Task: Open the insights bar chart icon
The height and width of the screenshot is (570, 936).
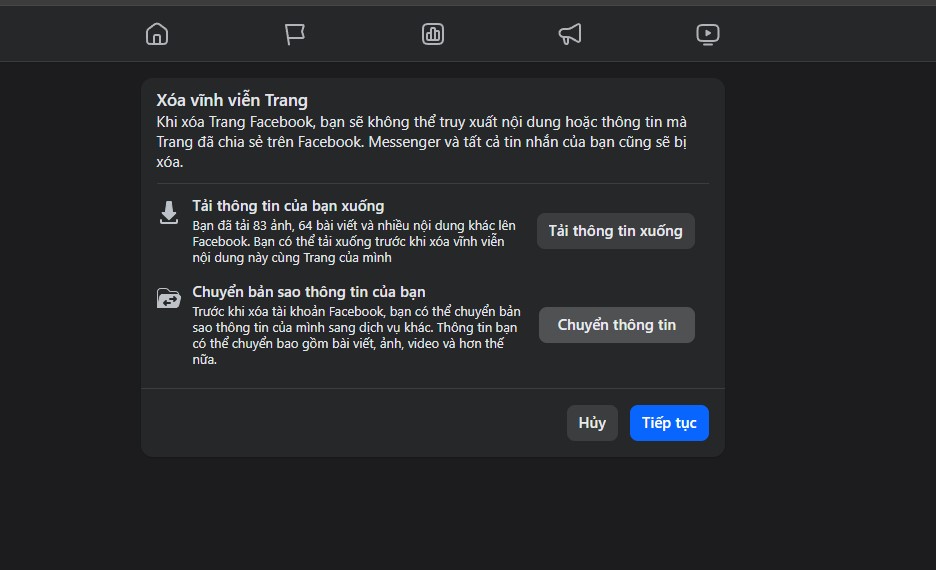Action: pos(433,34)
